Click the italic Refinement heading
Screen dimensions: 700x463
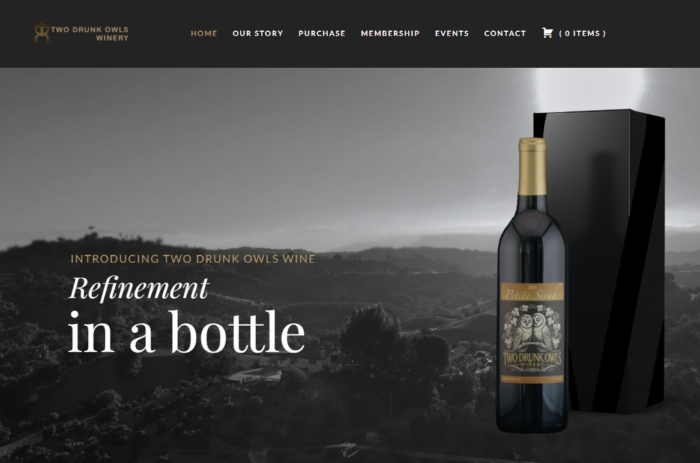(139, 288)
